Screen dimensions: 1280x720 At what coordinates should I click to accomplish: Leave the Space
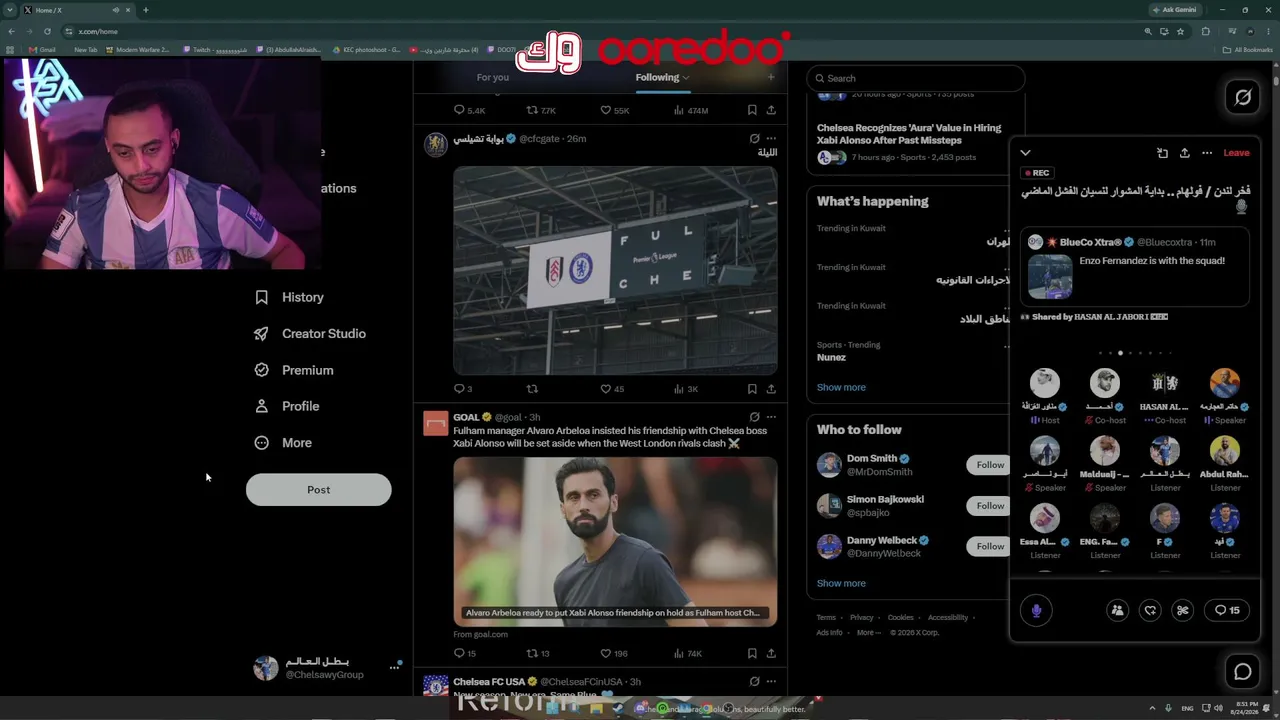tap(1236, 153)
